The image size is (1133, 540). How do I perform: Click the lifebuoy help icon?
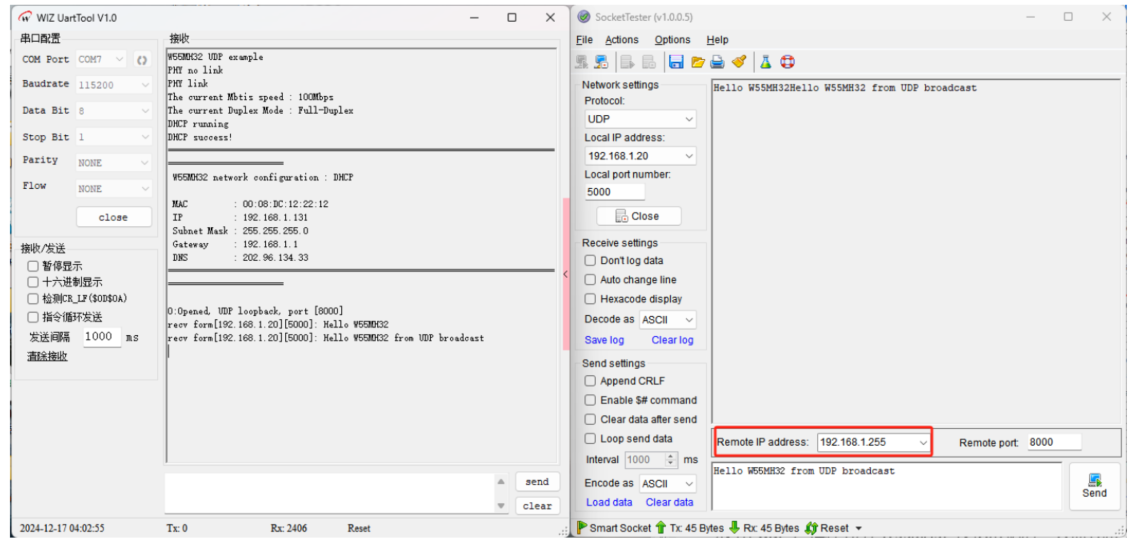pyautogui.click(x=787, y=62)
